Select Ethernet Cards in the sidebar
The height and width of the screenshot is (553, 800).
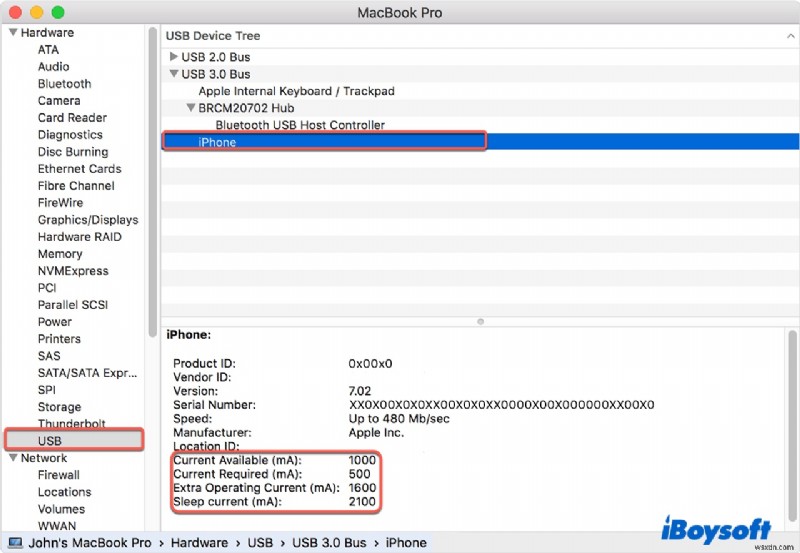[80, 169]
